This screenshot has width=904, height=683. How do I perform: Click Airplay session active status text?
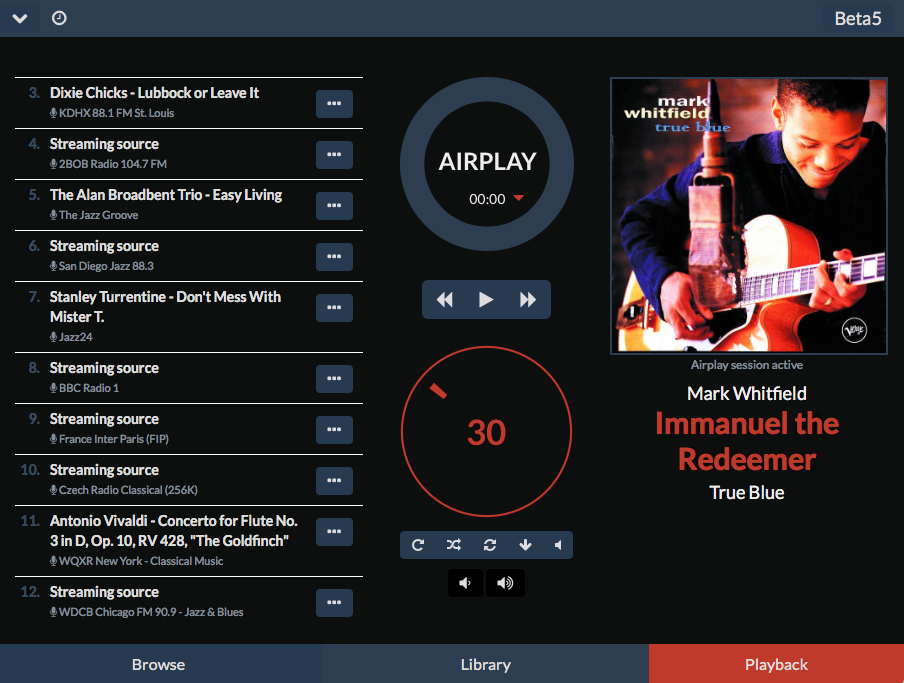pos(747,365)
